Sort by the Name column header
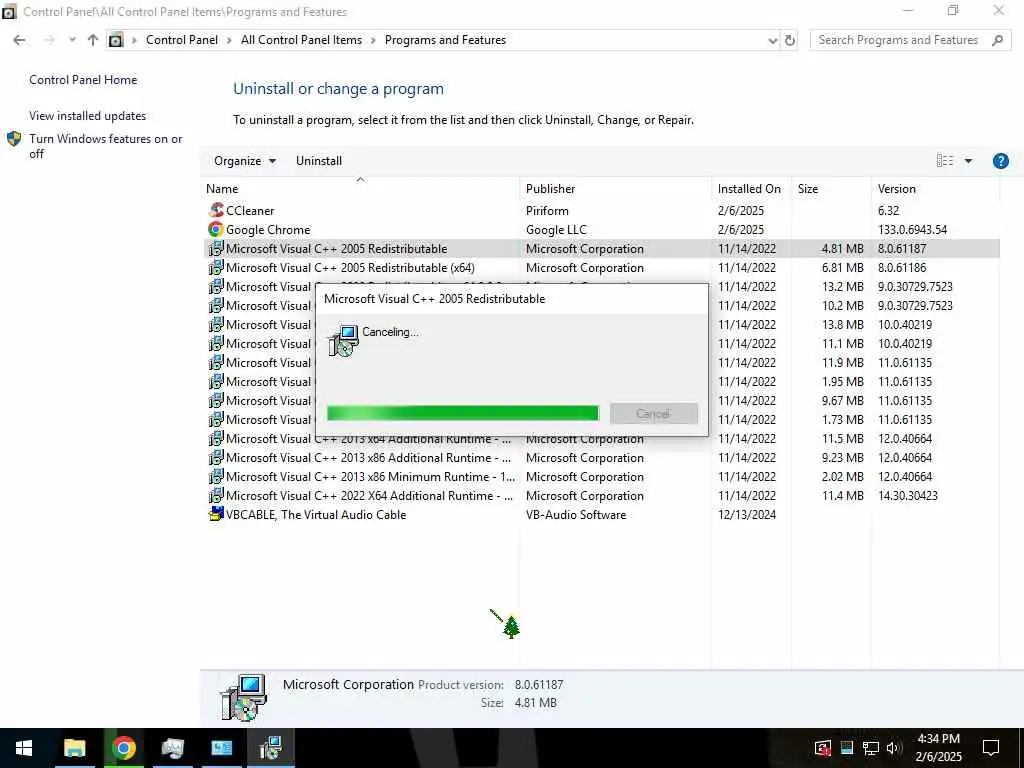This screenshot has width=1024, height=768. [361, 189]
